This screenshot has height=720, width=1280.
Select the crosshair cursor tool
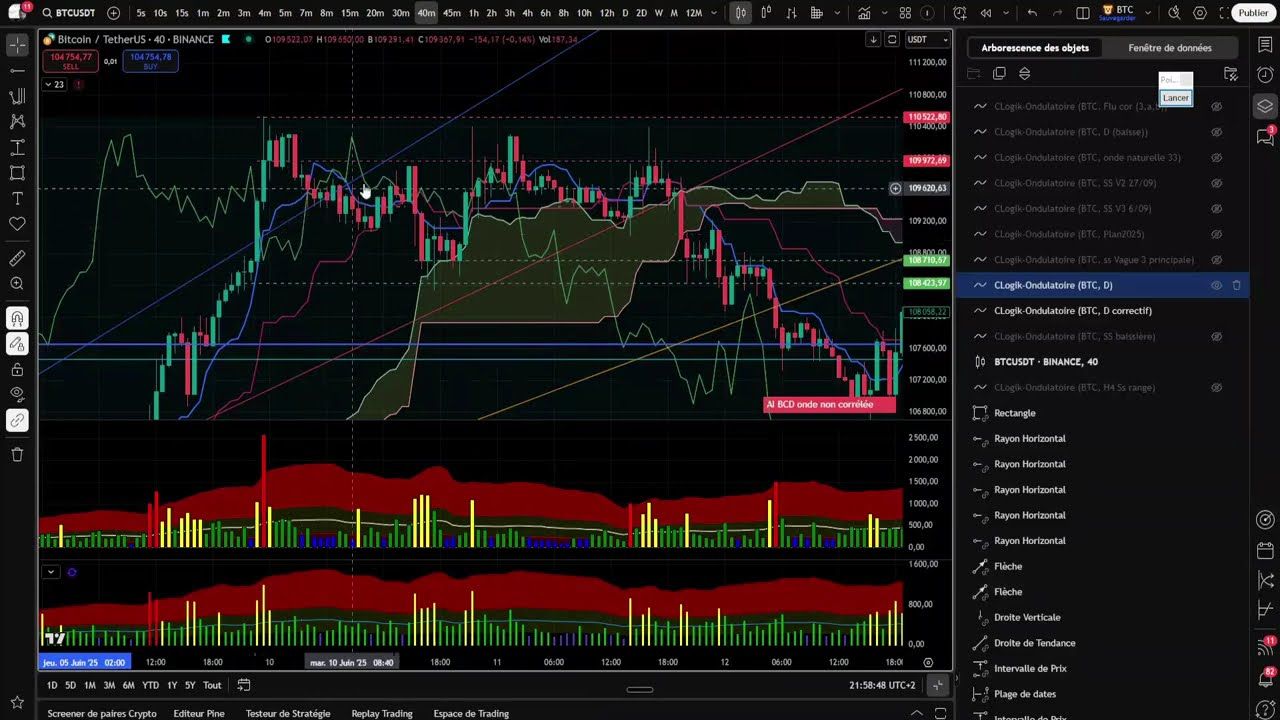17,46
